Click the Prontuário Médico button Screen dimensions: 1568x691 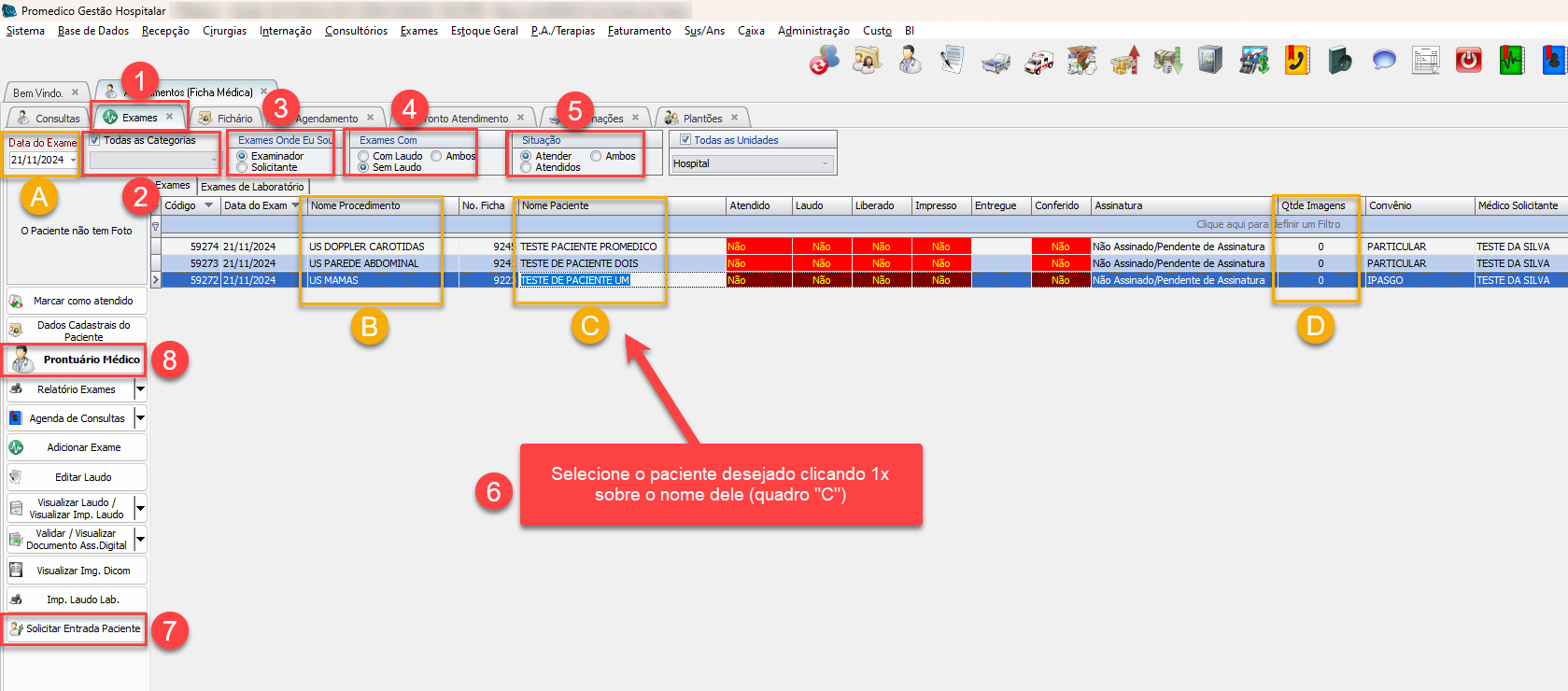tap(77, 360)
